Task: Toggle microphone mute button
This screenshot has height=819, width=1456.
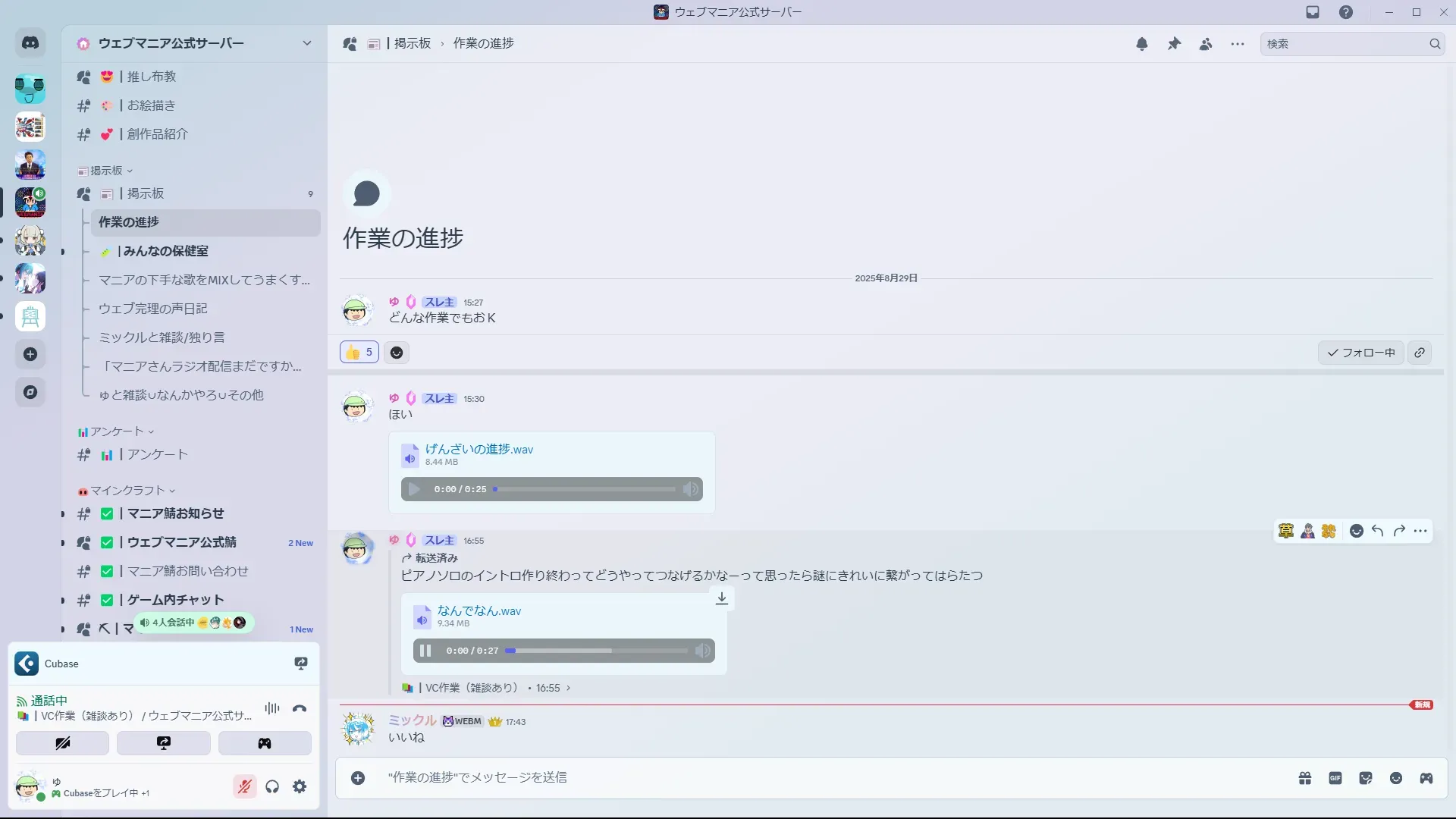Action: (x=244, y=786)
